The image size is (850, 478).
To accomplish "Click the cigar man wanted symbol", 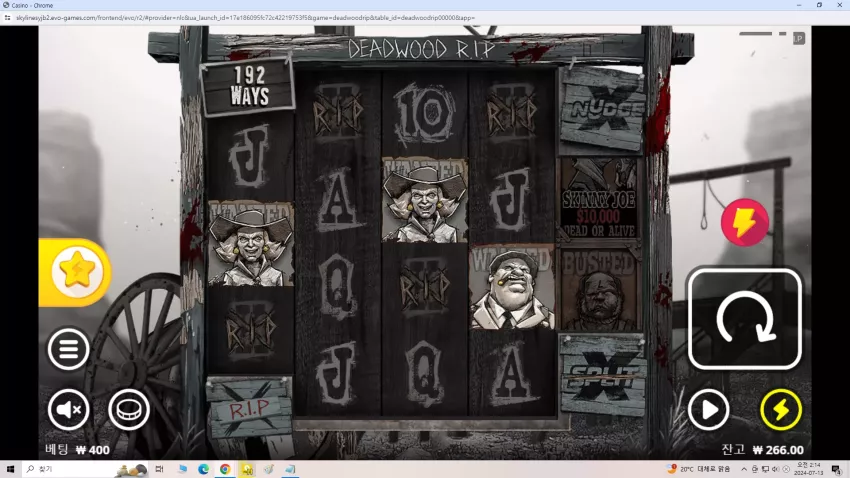I will click(512, 287).
